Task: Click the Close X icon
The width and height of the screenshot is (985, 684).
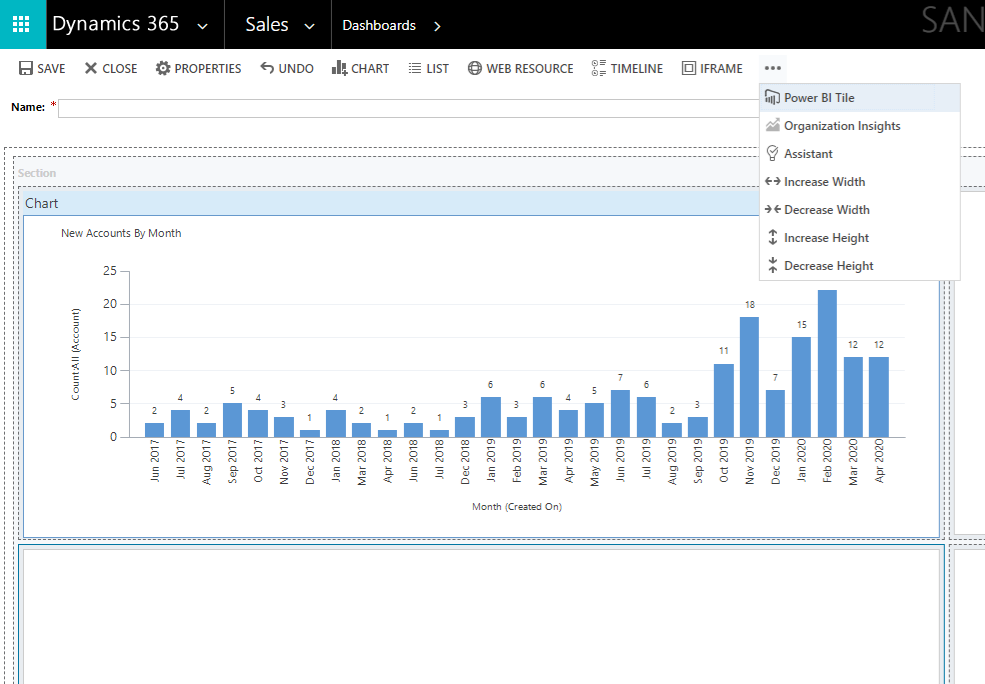Action: (x=91, y=68)
